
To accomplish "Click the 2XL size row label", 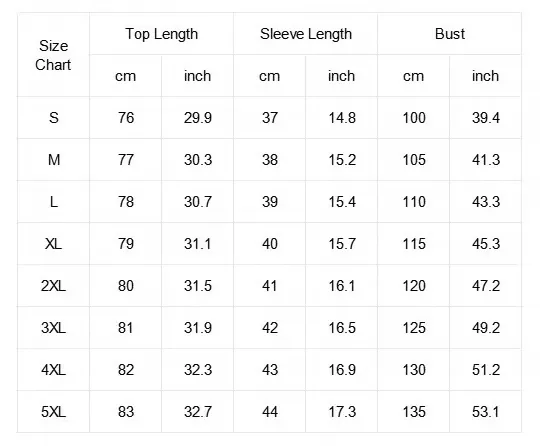I will tap(53, 286).
